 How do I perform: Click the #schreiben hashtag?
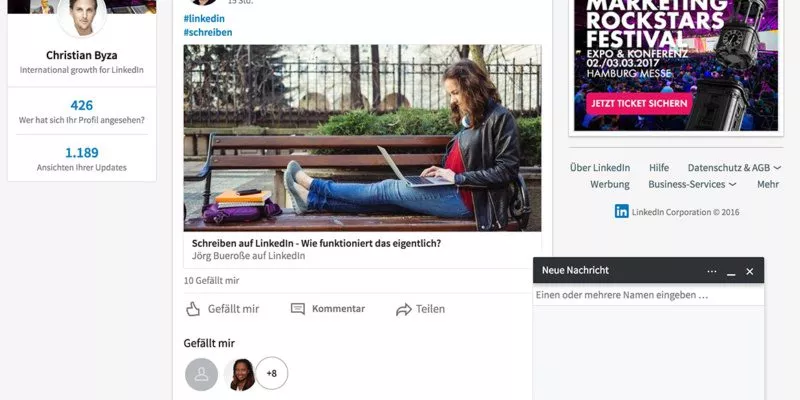[x=208, y=32]
